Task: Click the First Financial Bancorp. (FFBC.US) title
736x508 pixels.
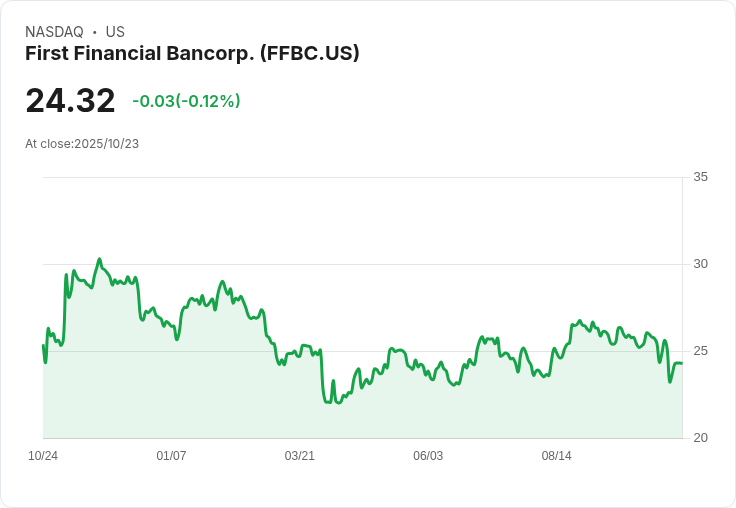Action: (x=192, y=54)
